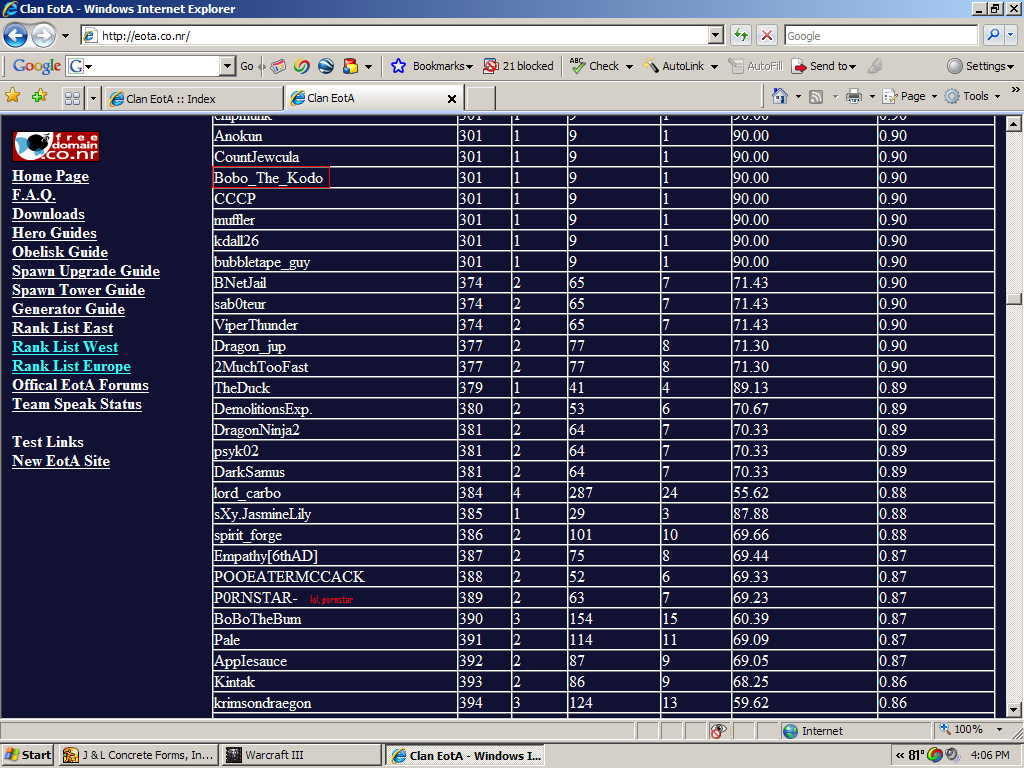Click the Spawn Tower Guide link
Screen dimensions: 1024x768
(78, 290)
